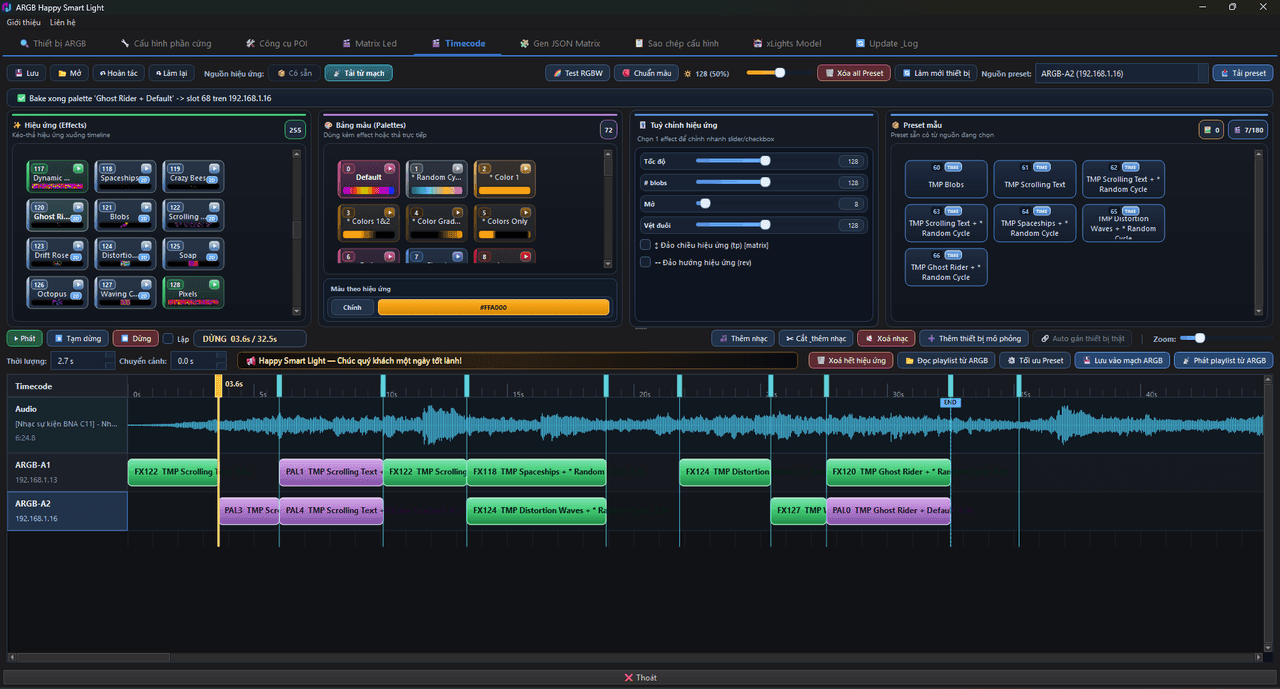Toggle Đảo hướng hiệu ứng (rev) checkbox
The height and width of the screenshot is (689, 1280).
[645, 262]
